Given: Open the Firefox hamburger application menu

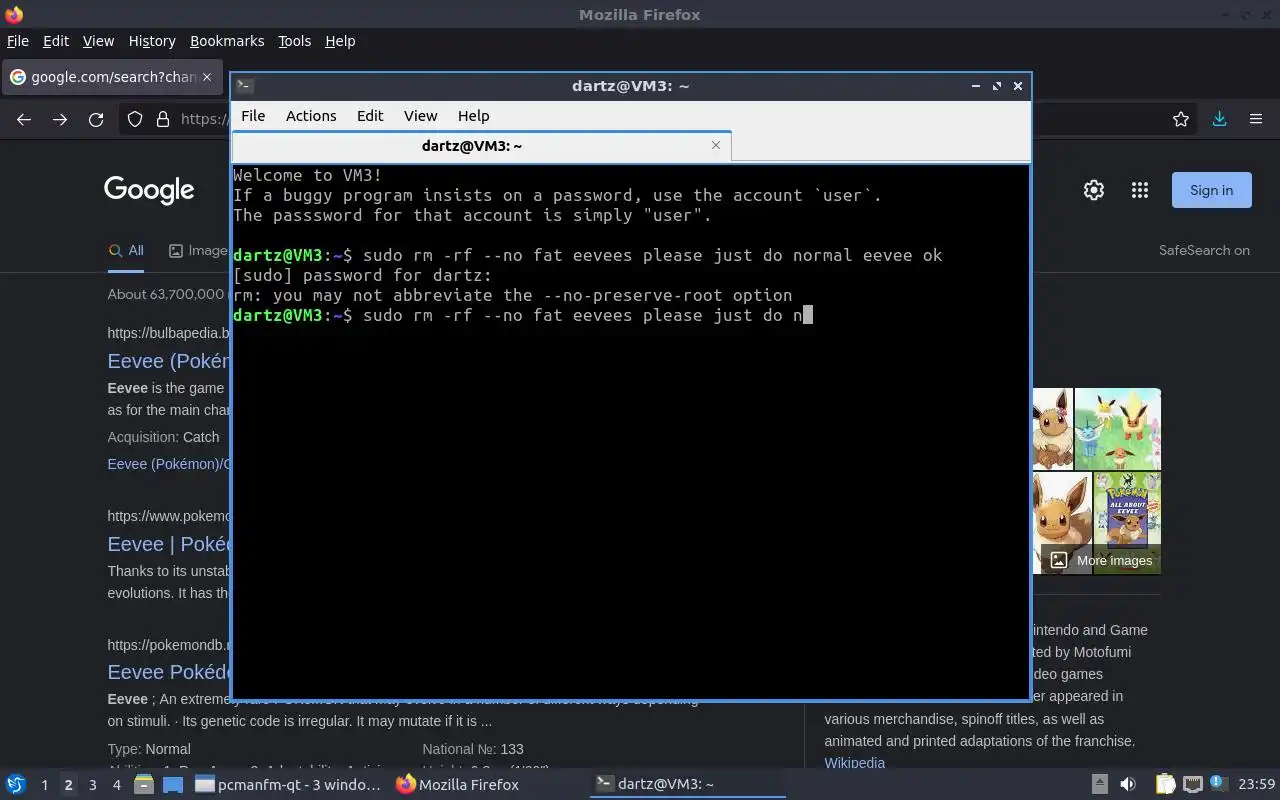Looking at the screenshot, I should (x=1256, y=119).
